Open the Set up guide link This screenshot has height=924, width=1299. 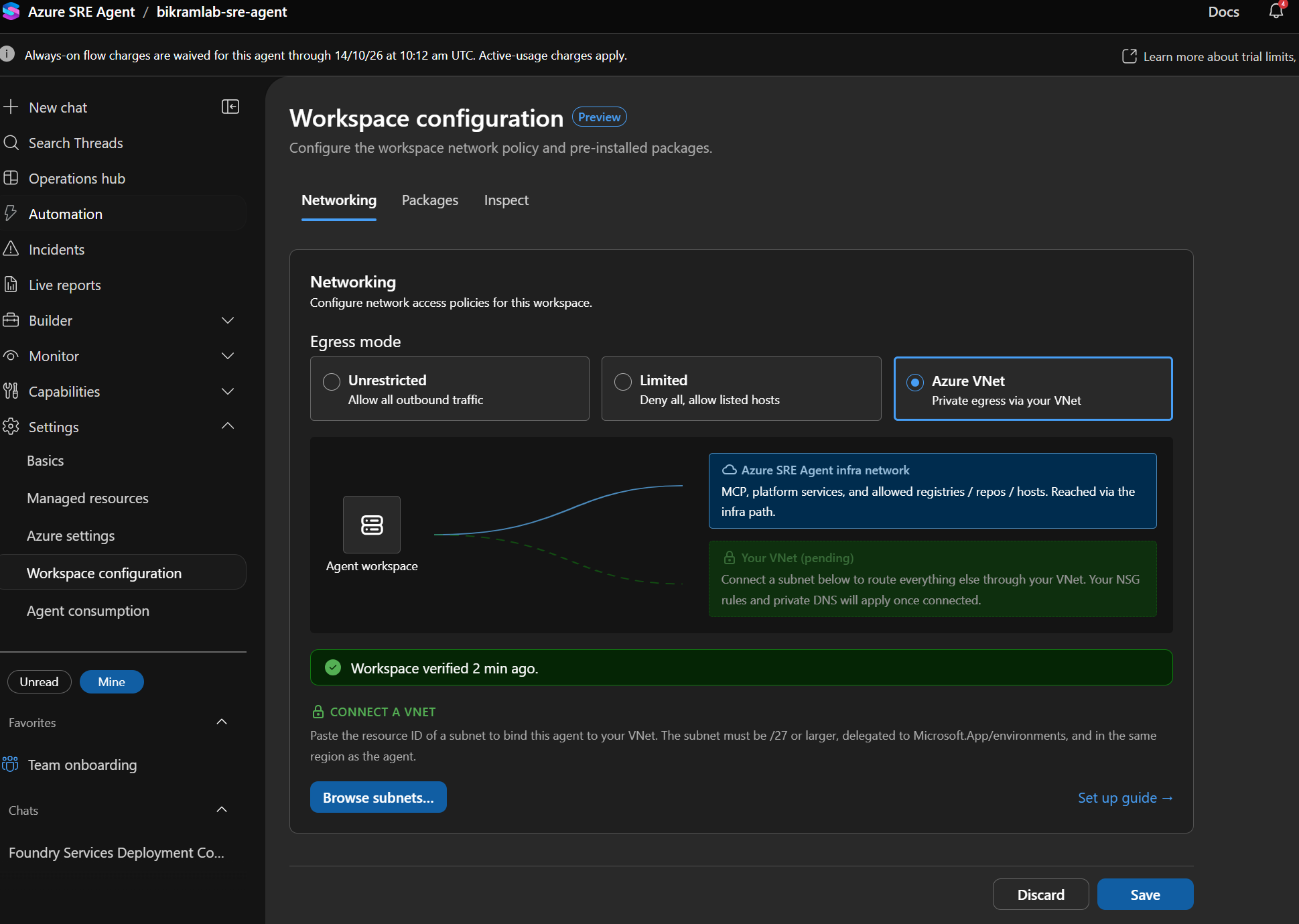click(1125, 797)
